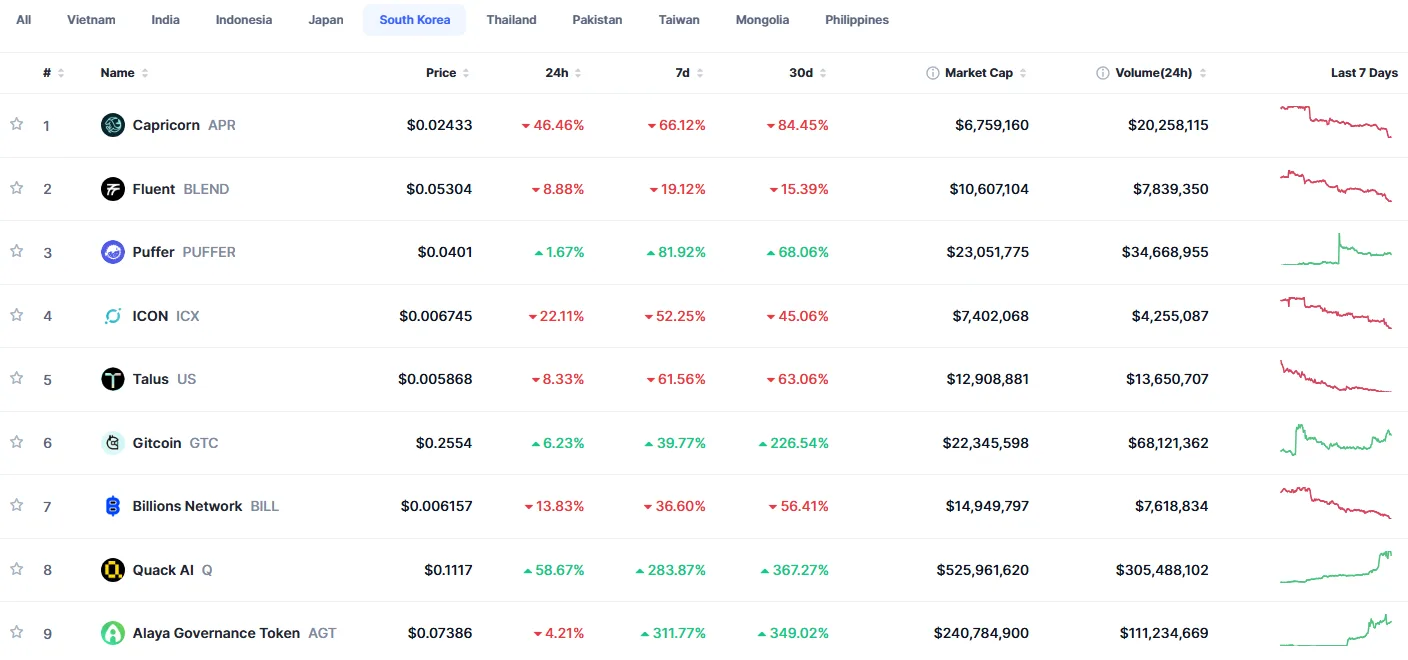The height and width of the screenshot is (660, 1408).
Task: Click Quack AI's 7-day sparkline chart
Action: 1336,567
